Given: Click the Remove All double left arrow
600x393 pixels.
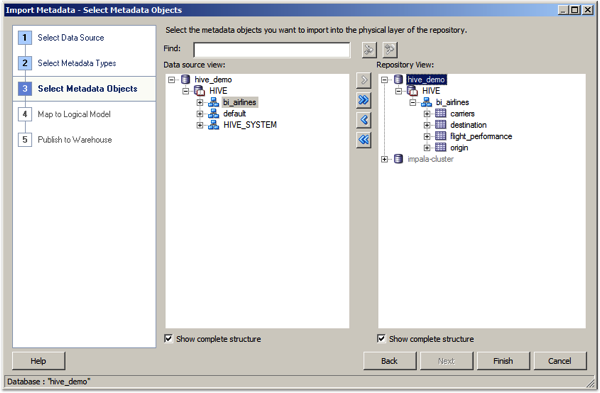Looking at the screenshot, I should [x=364, y=140].
